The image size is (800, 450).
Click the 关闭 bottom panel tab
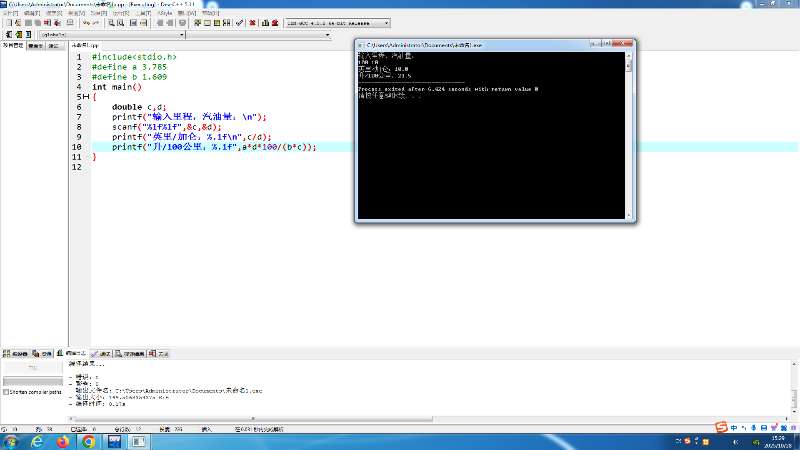coord(159,354)
